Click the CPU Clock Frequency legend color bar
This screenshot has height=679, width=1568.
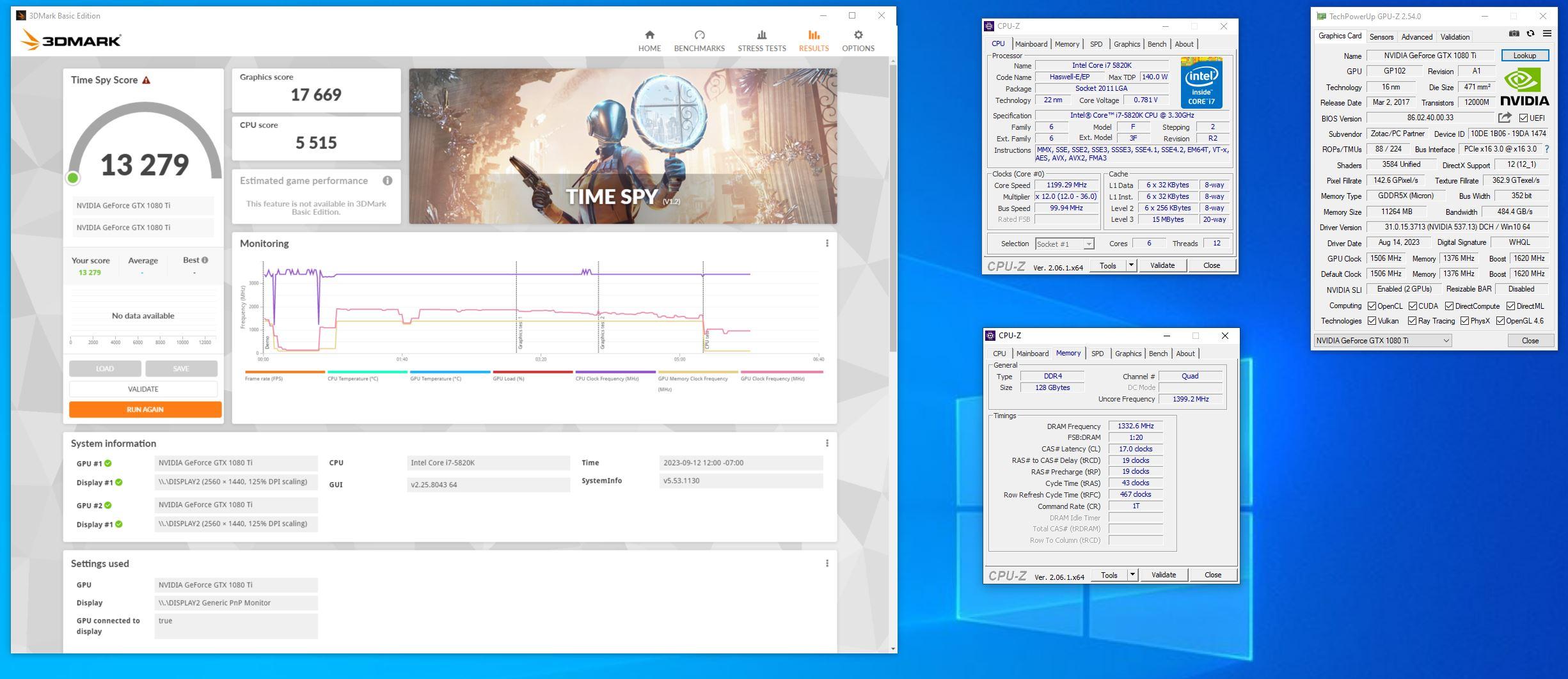point(615,371)
